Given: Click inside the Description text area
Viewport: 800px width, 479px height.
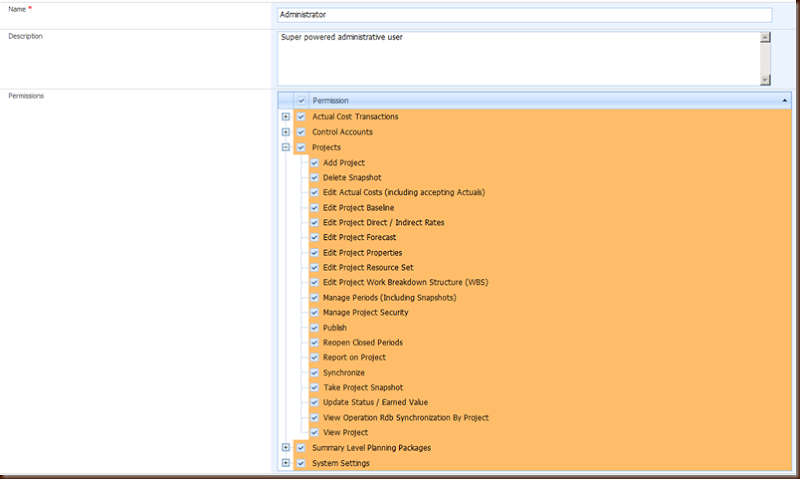Looking at the screenshot, I should 517,58.
